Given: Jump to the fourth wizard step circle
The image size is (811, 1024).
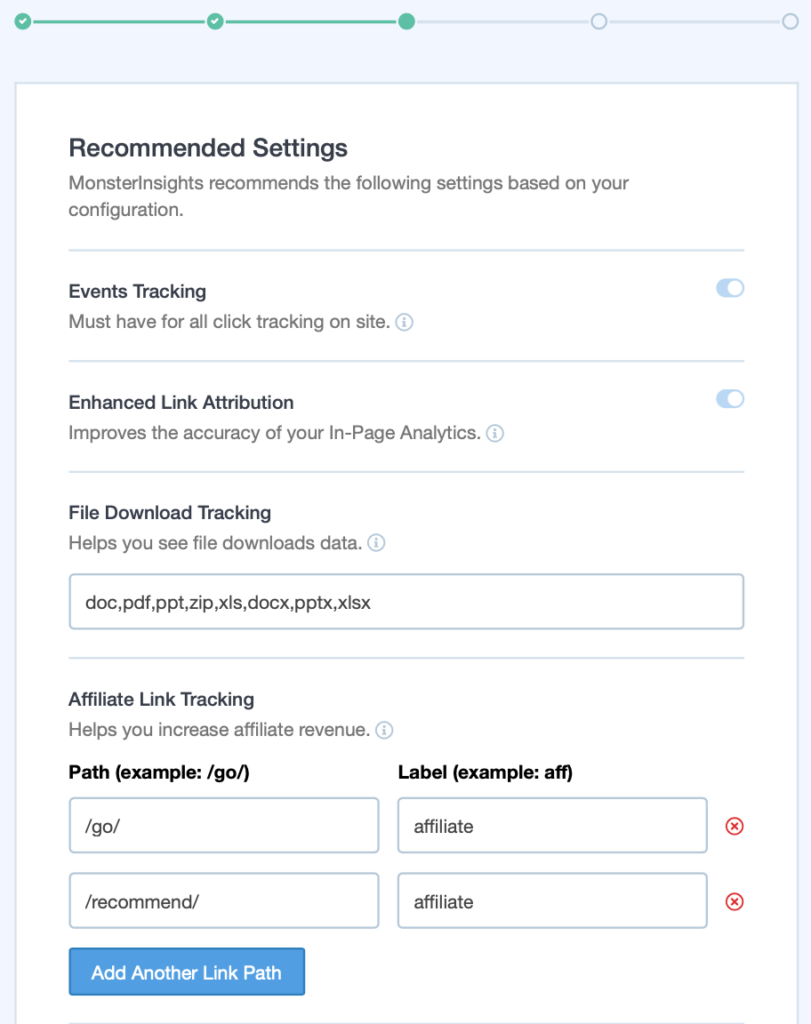Looking at the screenshot, I should tap(599, 22).
